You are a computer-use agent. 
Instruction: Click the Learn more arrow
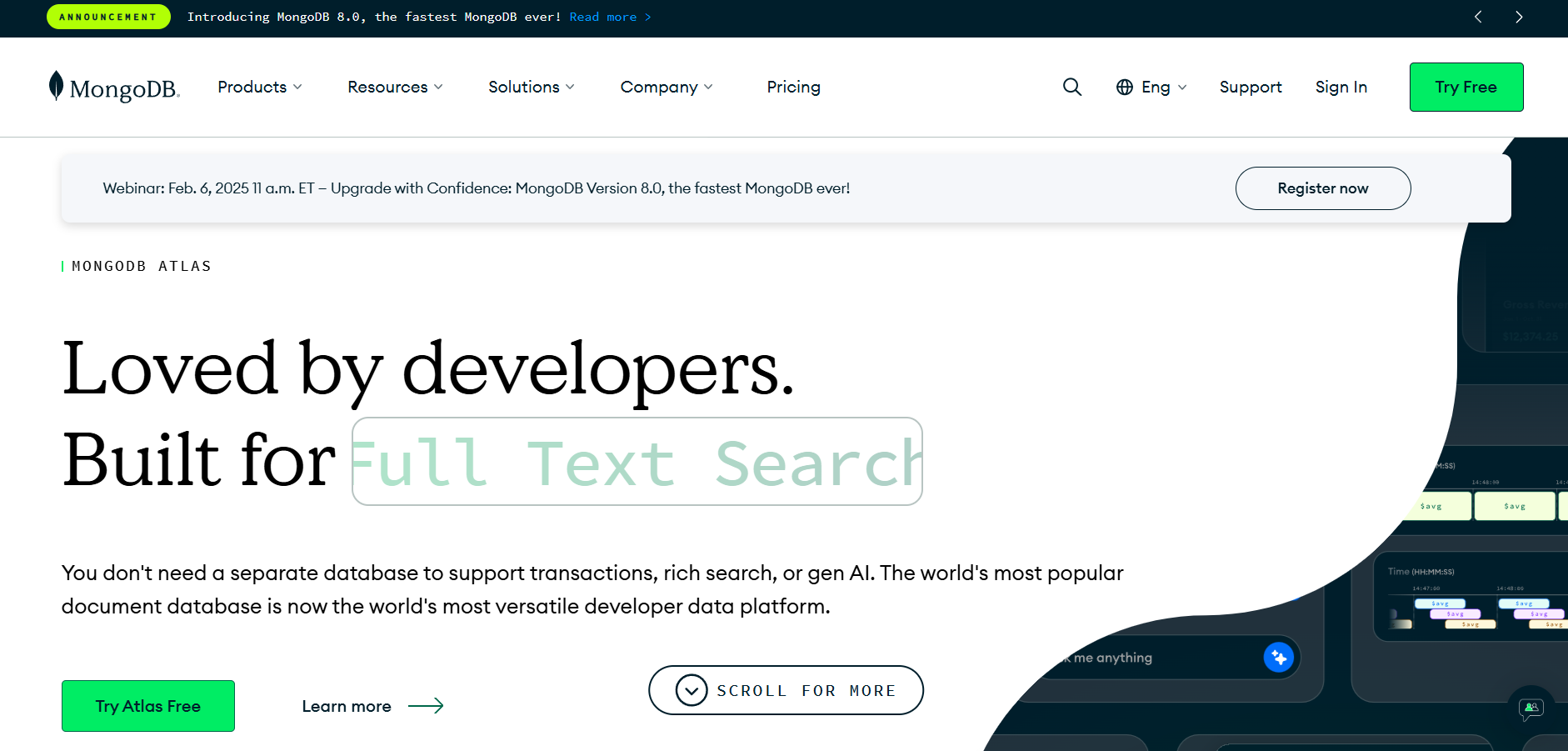[x=428, y=706]
